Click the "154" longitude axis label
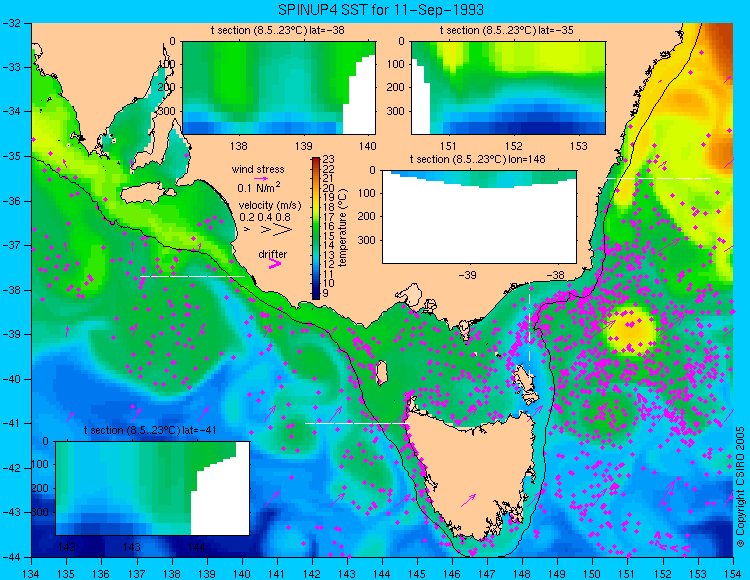This screenshot has height=580, width=750. (x=732, y=574)
